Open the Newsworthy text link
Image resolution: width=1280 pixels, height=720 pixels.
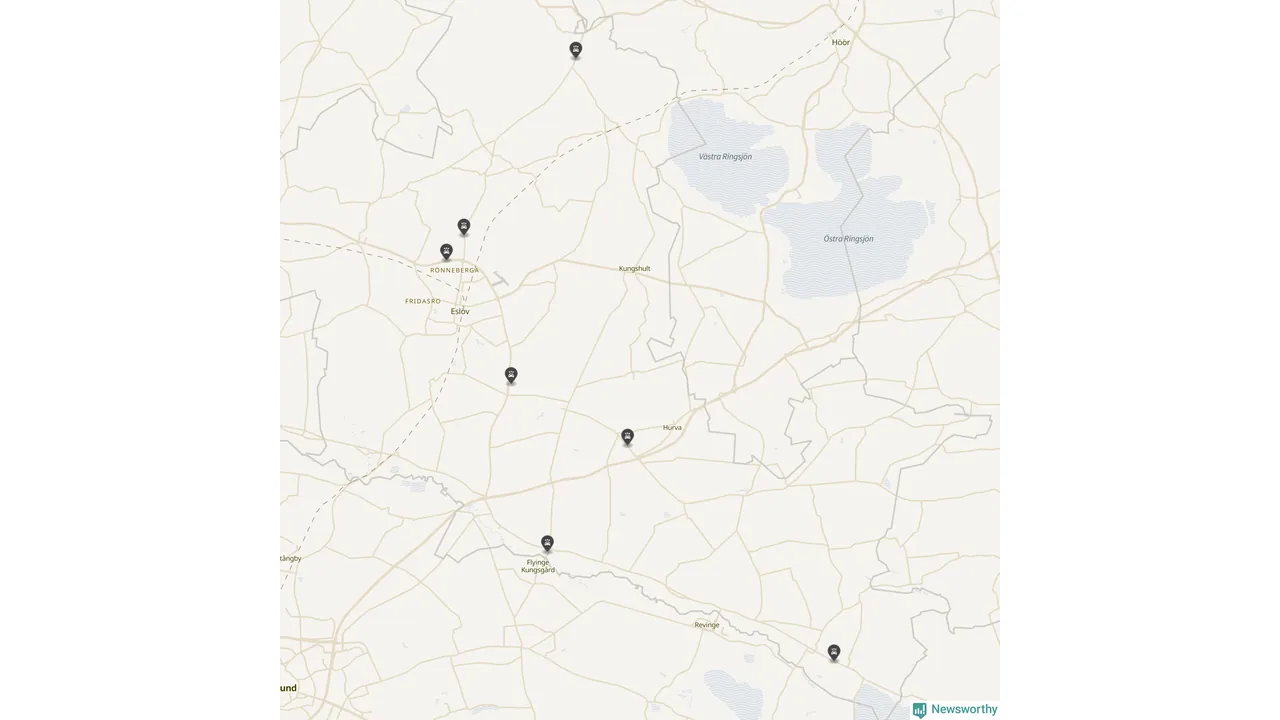(x=964, y=709)
